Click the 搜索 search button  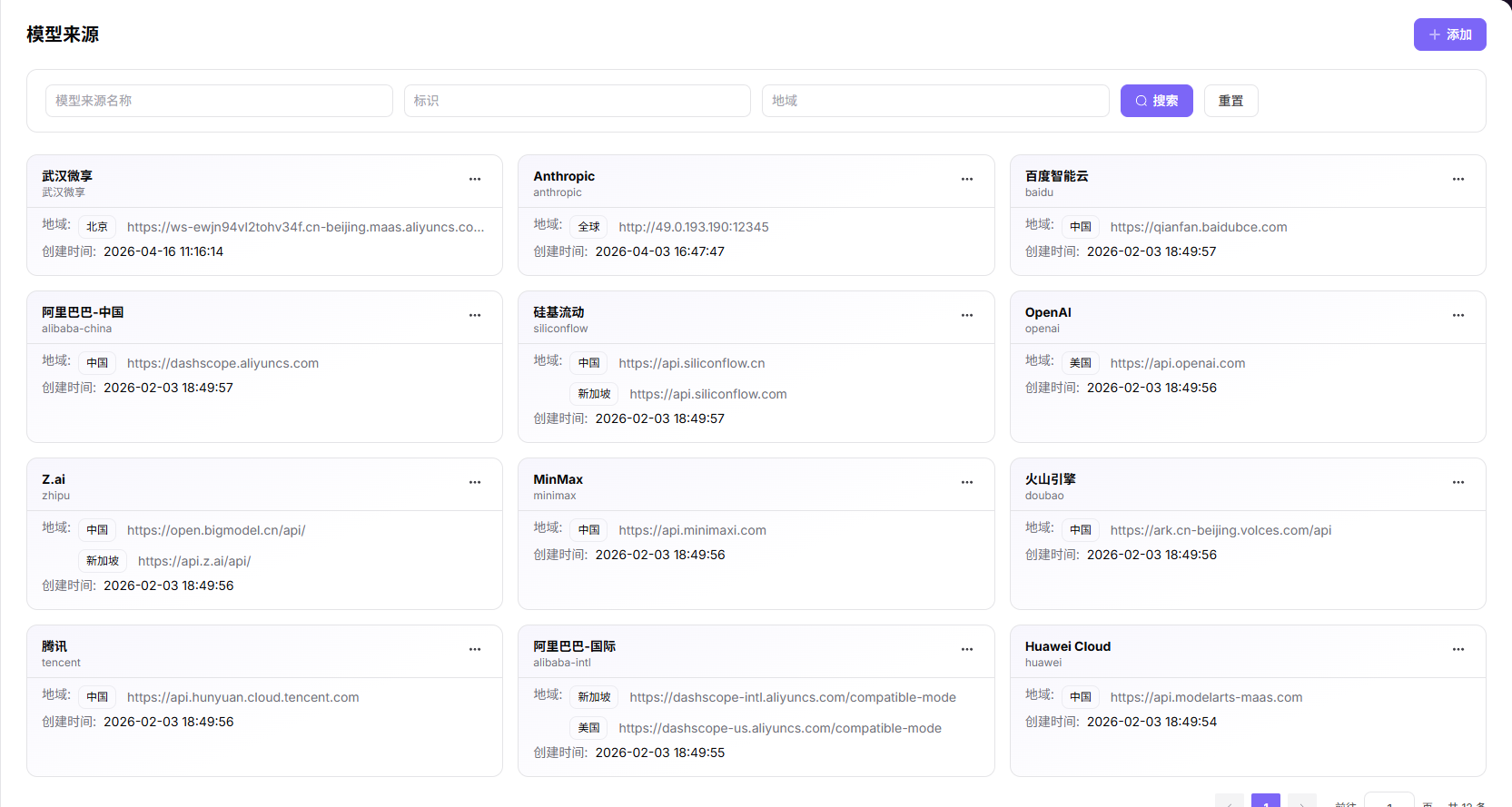pos(1157,101)
